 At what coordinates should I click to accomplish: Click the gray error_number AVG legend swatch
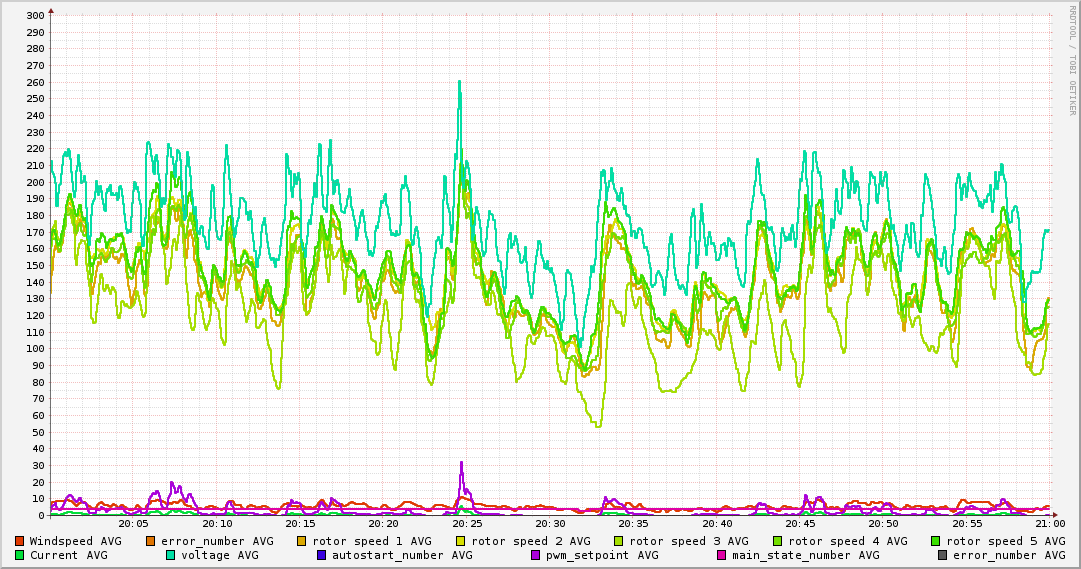click(x=942, y=555)
